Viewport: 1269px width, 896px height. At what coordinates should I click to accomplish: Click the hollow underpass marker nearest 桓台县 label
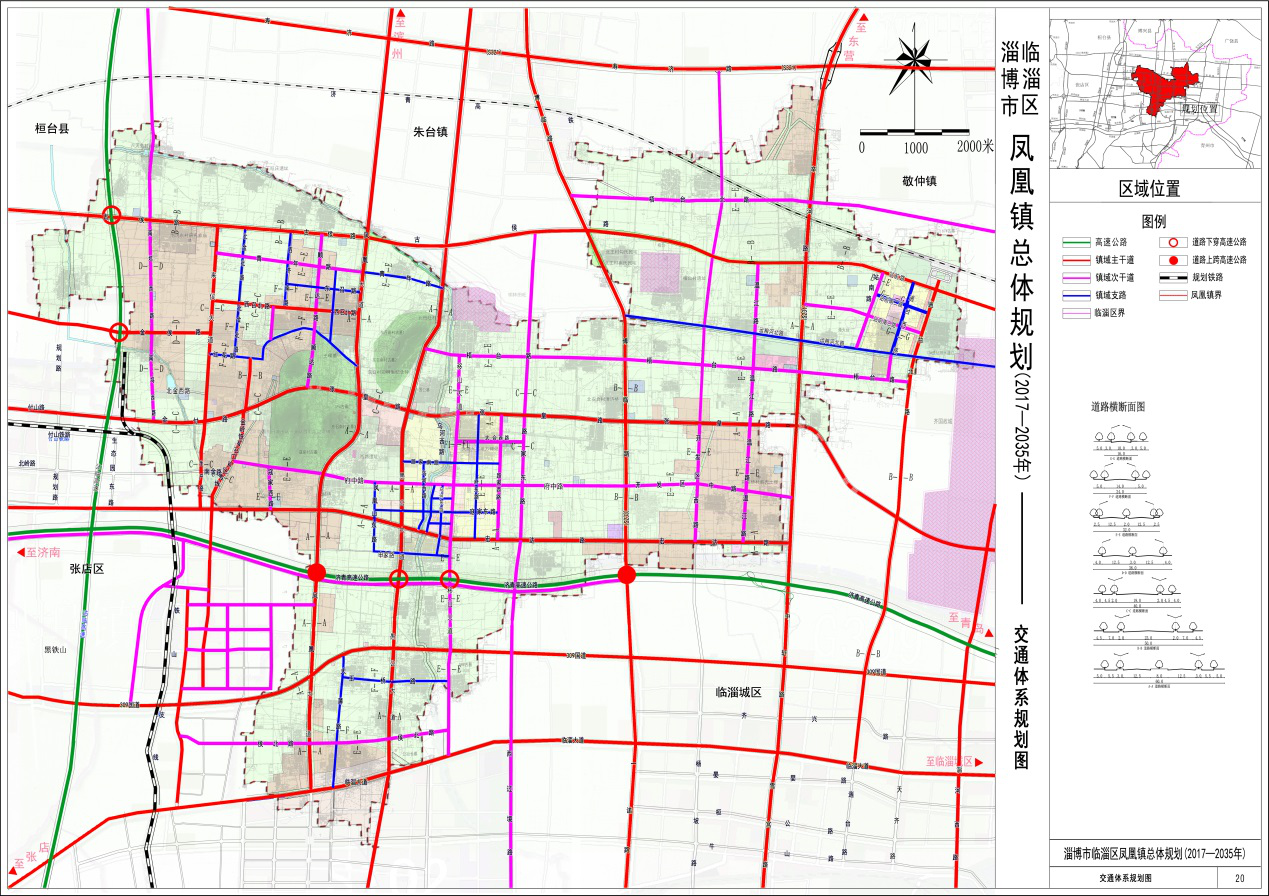[x=113, y=215]
